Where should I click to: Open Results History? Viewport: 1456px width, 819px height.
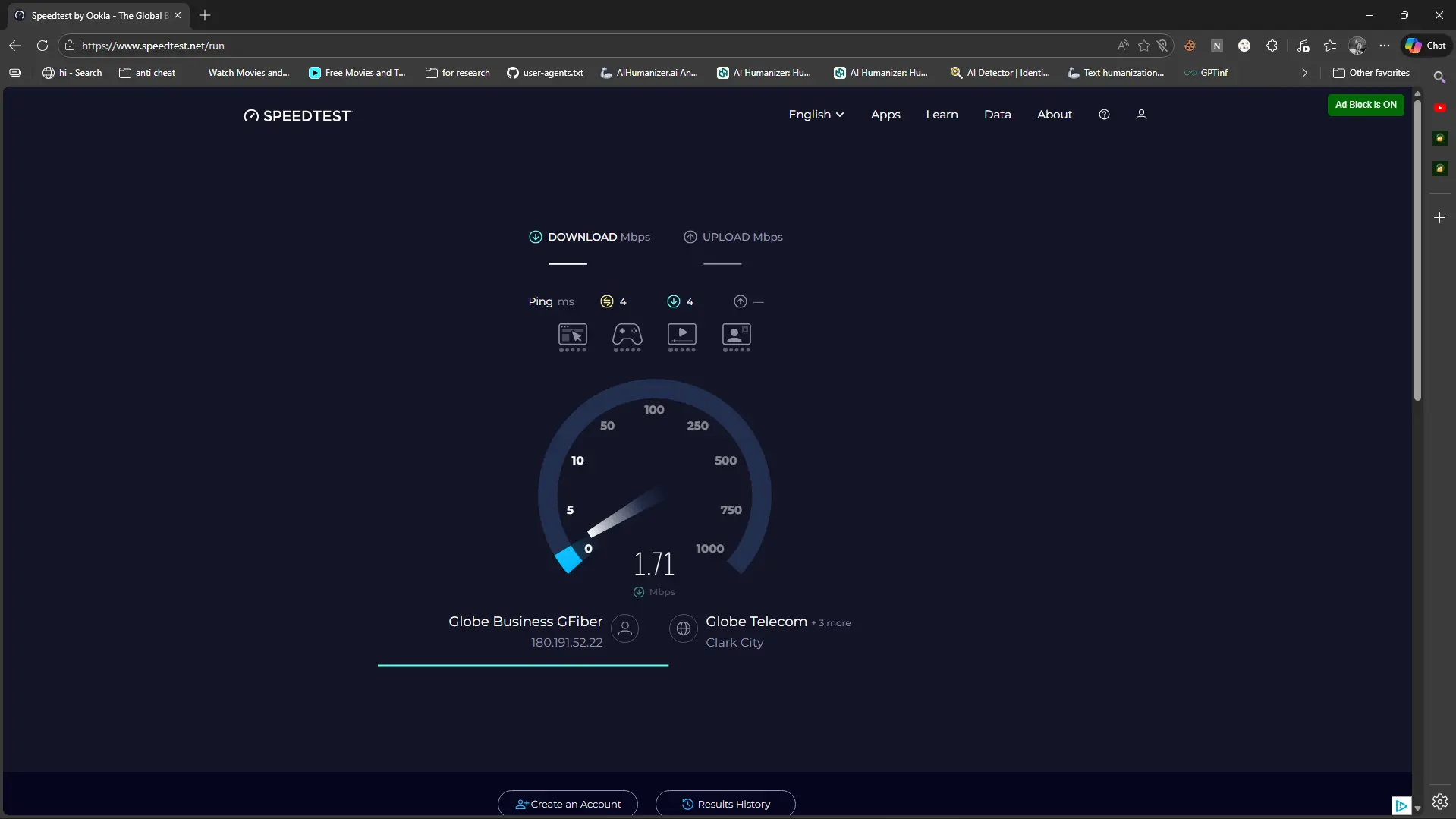pos(725,804)
